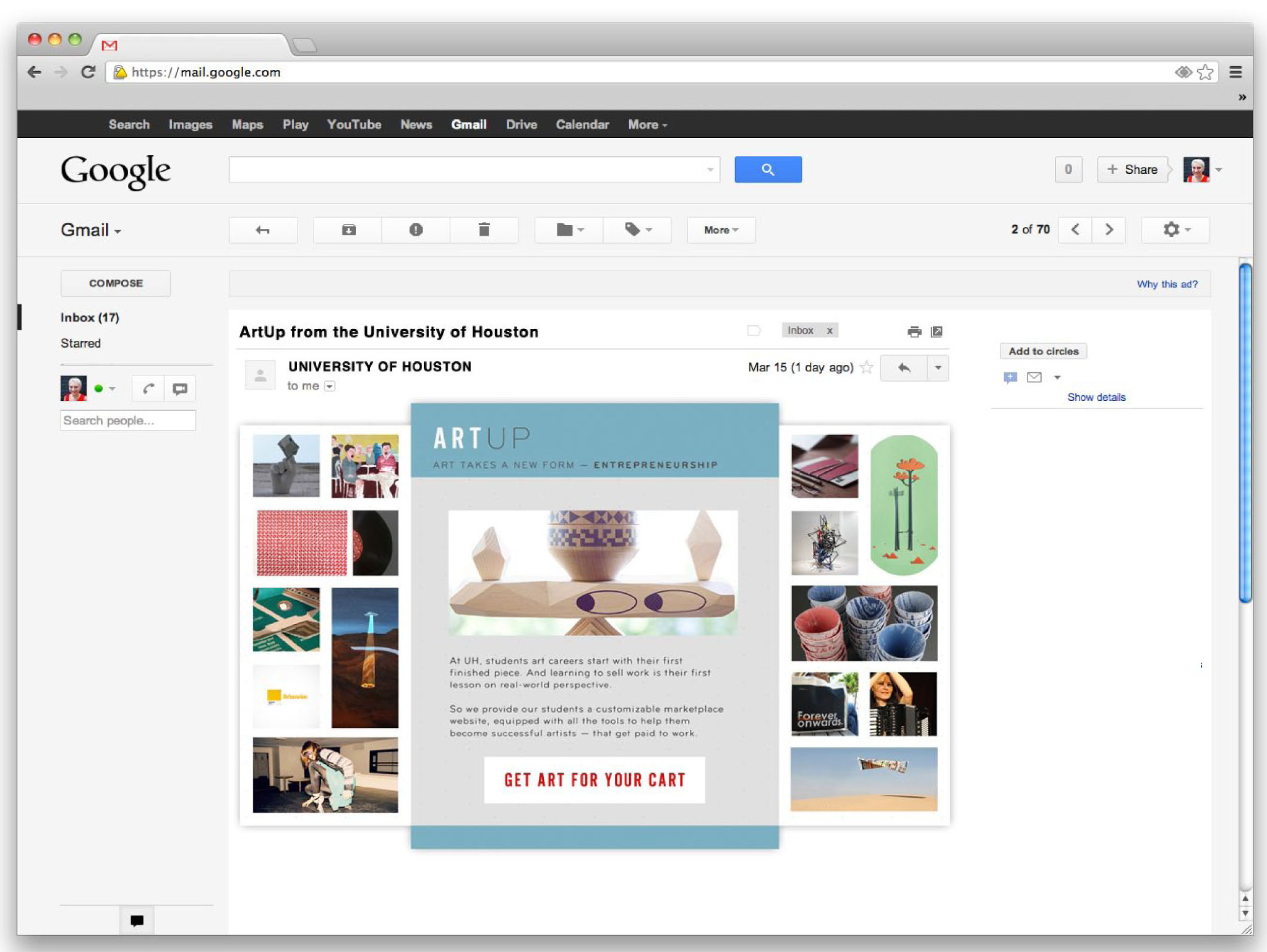Click the COMPOSE button
Screen dimensions: 1267x952
[x=116, y=283]
